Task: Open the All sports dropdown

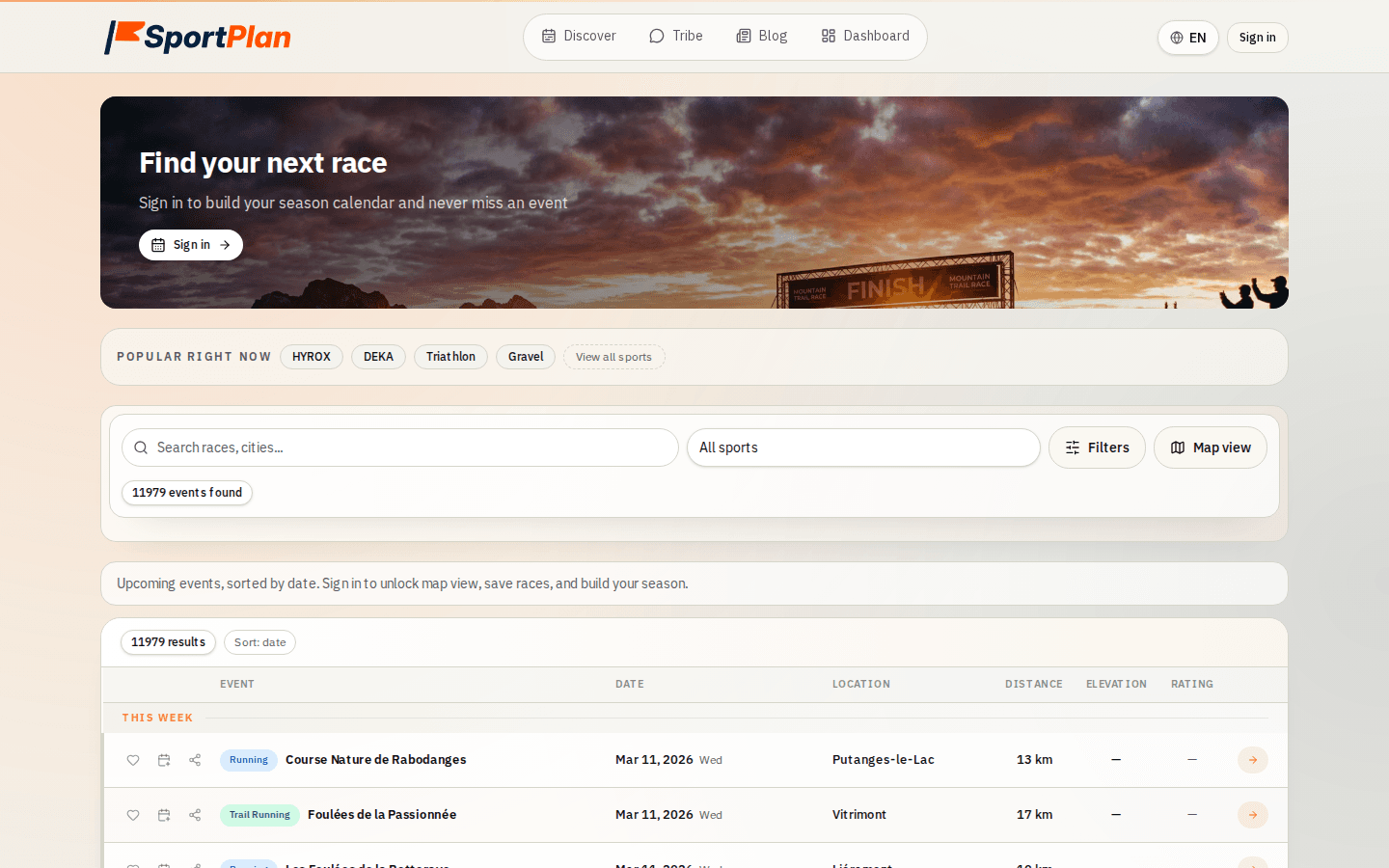Action: coord(862,448)
